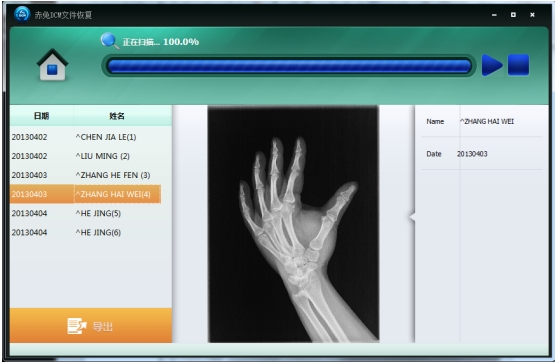Click date 20130402 beside CHEN JIA LE

click(29, 137)
